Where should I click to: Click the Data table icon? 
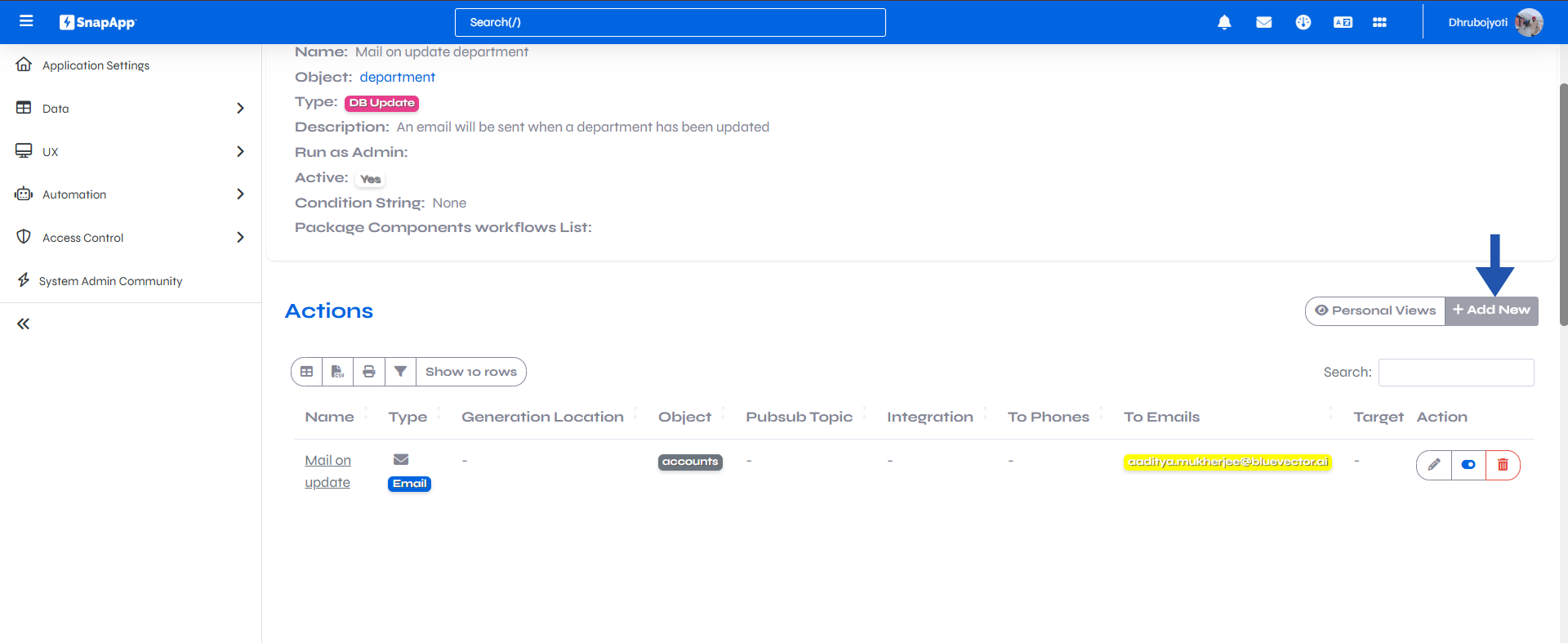(x=24, y=108)
